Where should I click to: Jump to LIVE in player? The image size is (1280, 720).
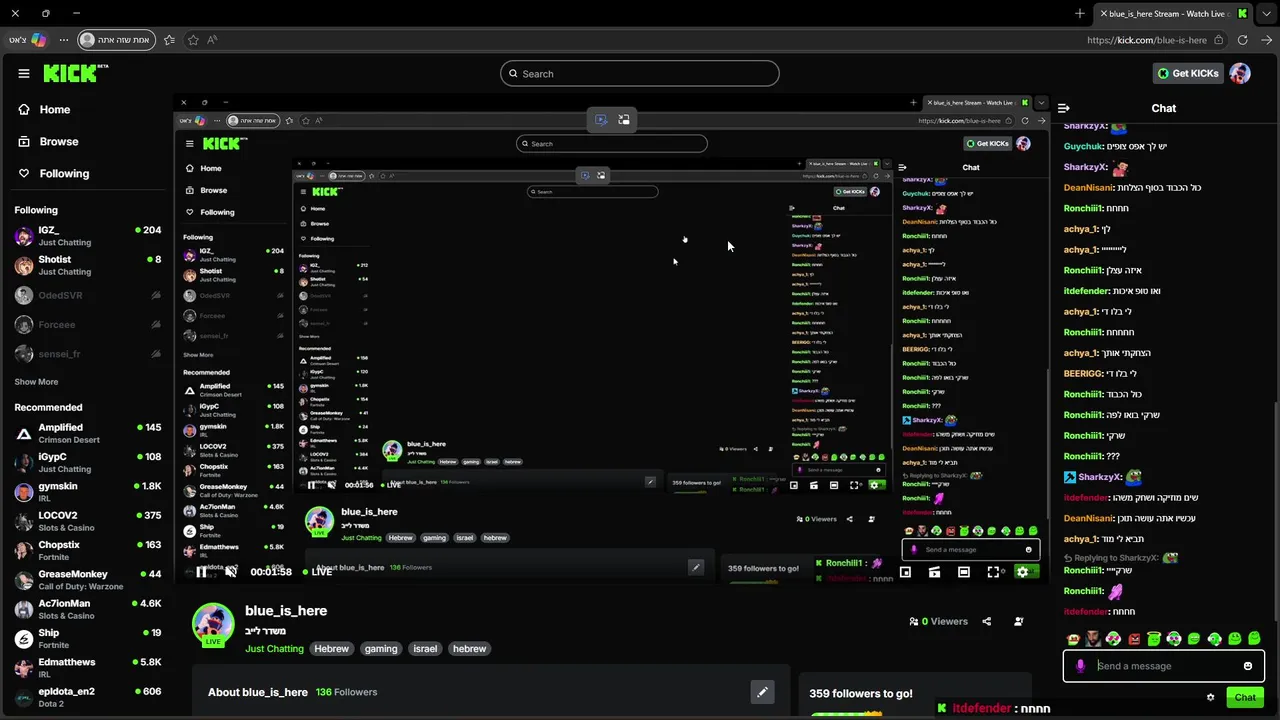tap(317, 572)
